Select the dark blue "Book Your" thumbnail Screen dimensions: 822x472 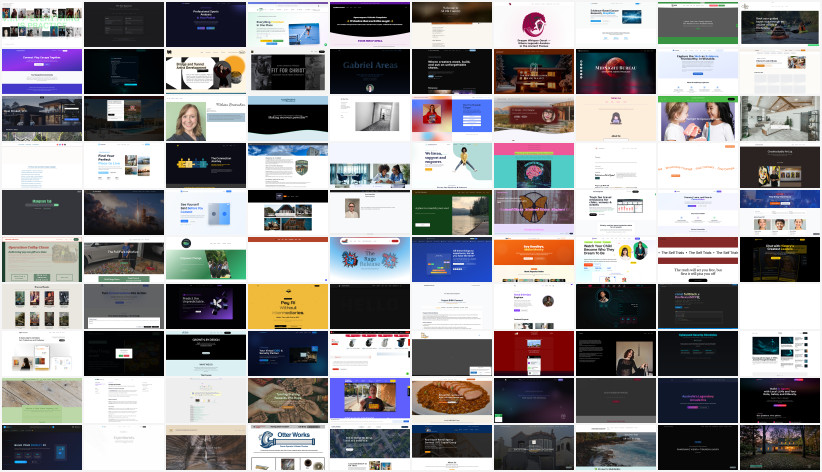(42, 447)
